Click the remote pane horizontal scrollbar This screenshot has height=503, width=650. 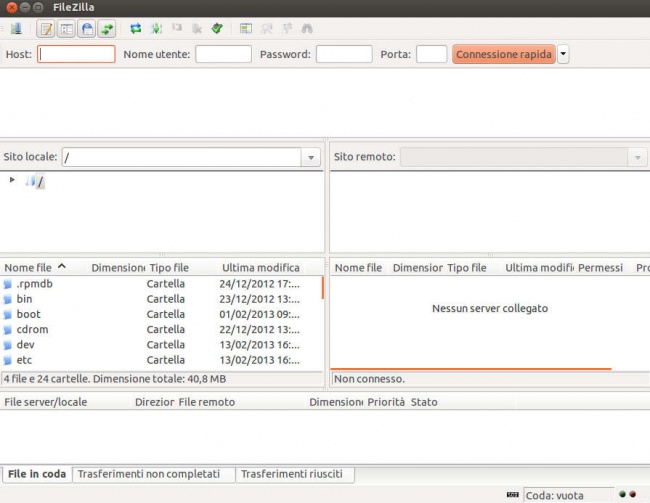click(471, 368)
